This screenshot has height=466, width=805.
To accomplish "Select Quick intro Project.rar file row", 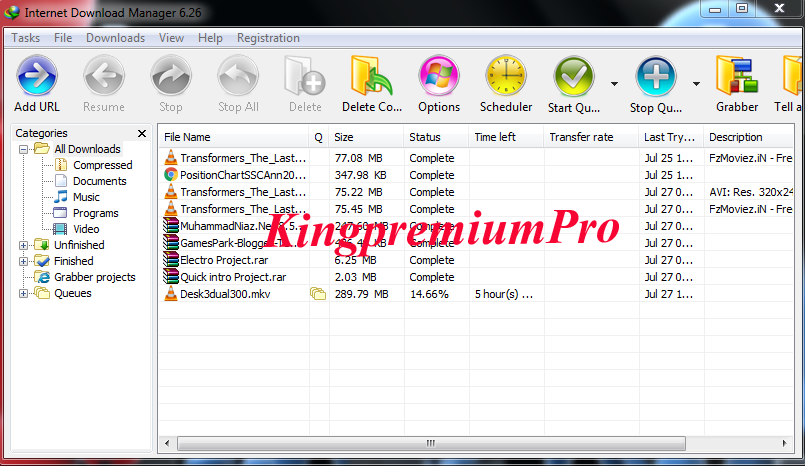I will (x=476, y=277).
